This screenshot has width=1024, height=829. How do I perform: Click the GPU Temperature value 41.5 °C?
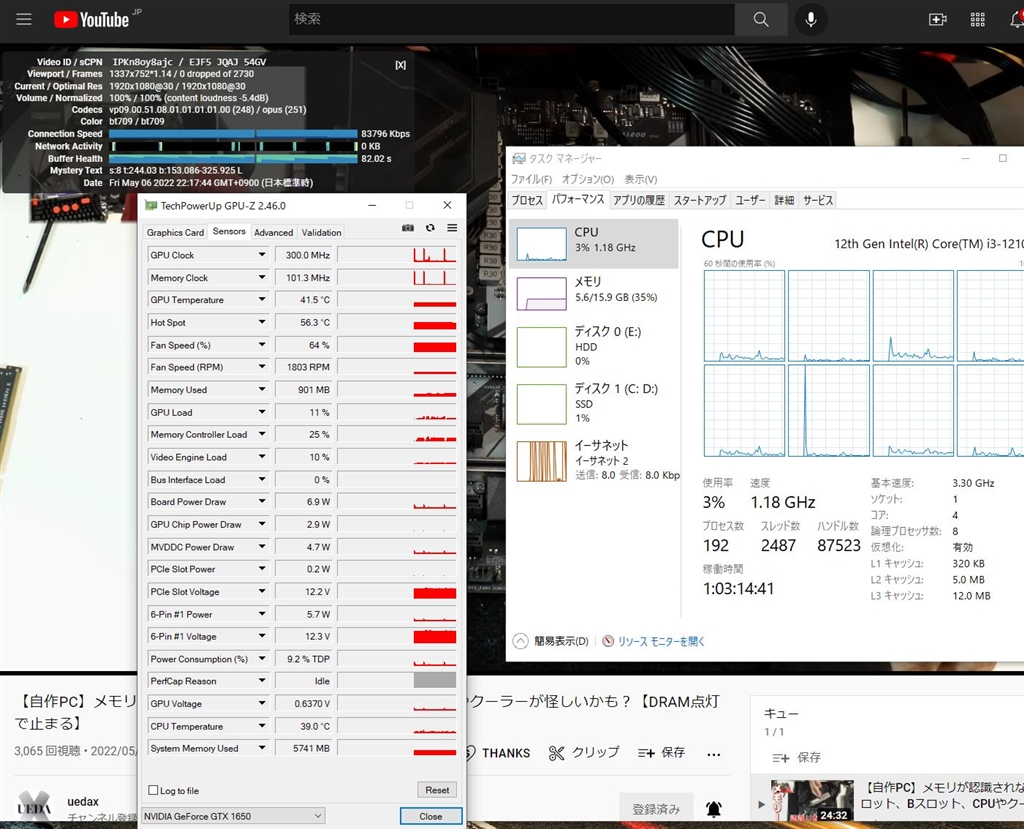coord(304,299)
